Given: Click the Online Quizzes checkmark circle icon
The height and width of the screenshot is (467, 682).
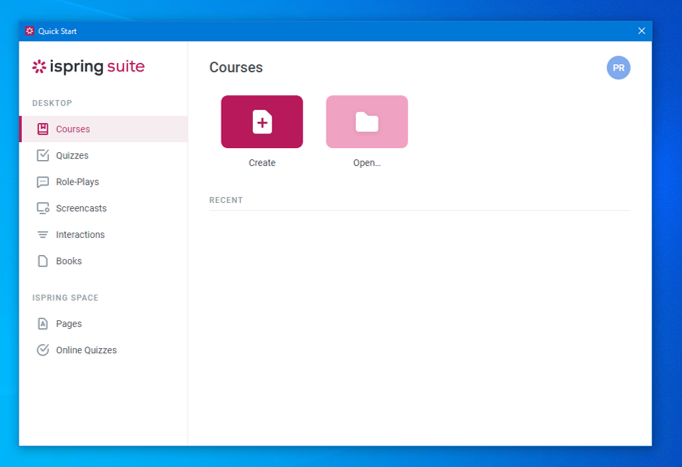Looking at the screenshot, I should click(43, 350).
